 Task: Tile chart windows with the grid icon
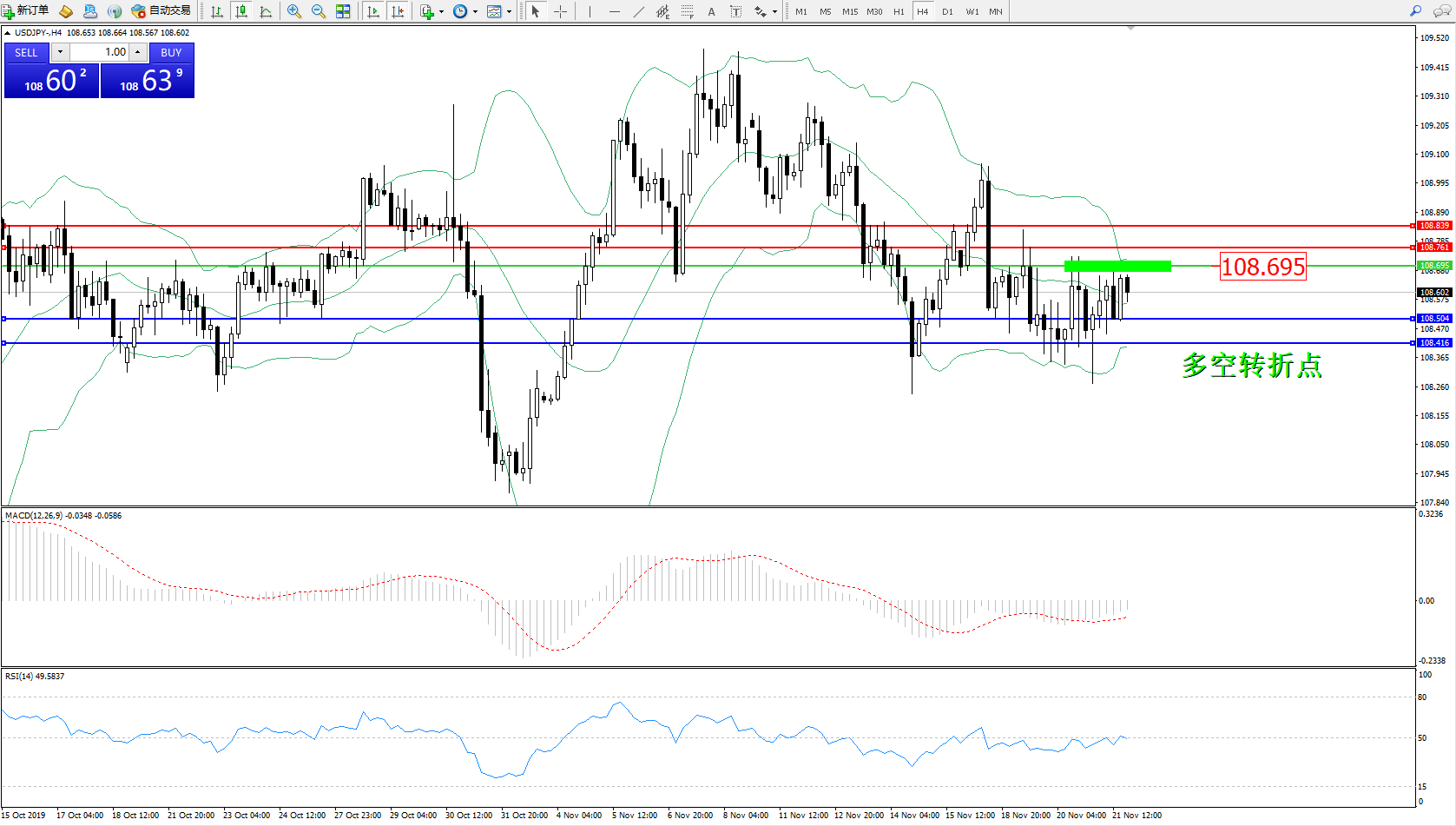343,11
